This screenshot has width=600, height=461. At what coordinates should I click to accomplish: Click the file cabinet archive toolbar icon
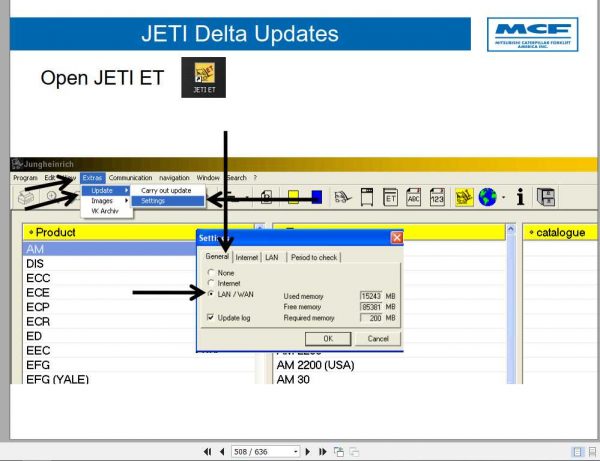click(546, 197)
